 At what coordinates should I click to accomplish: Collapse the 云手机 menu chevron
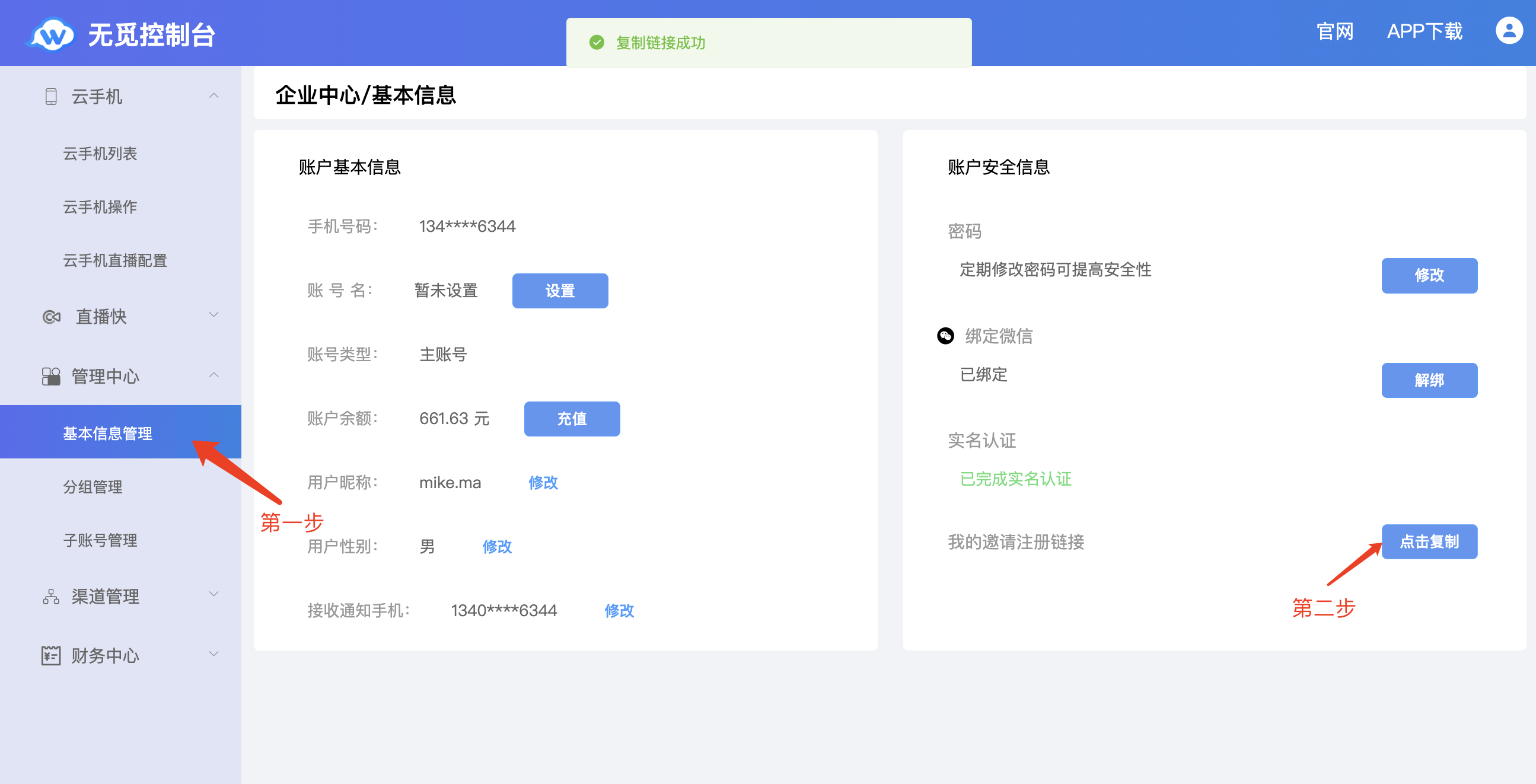(214, 96)
